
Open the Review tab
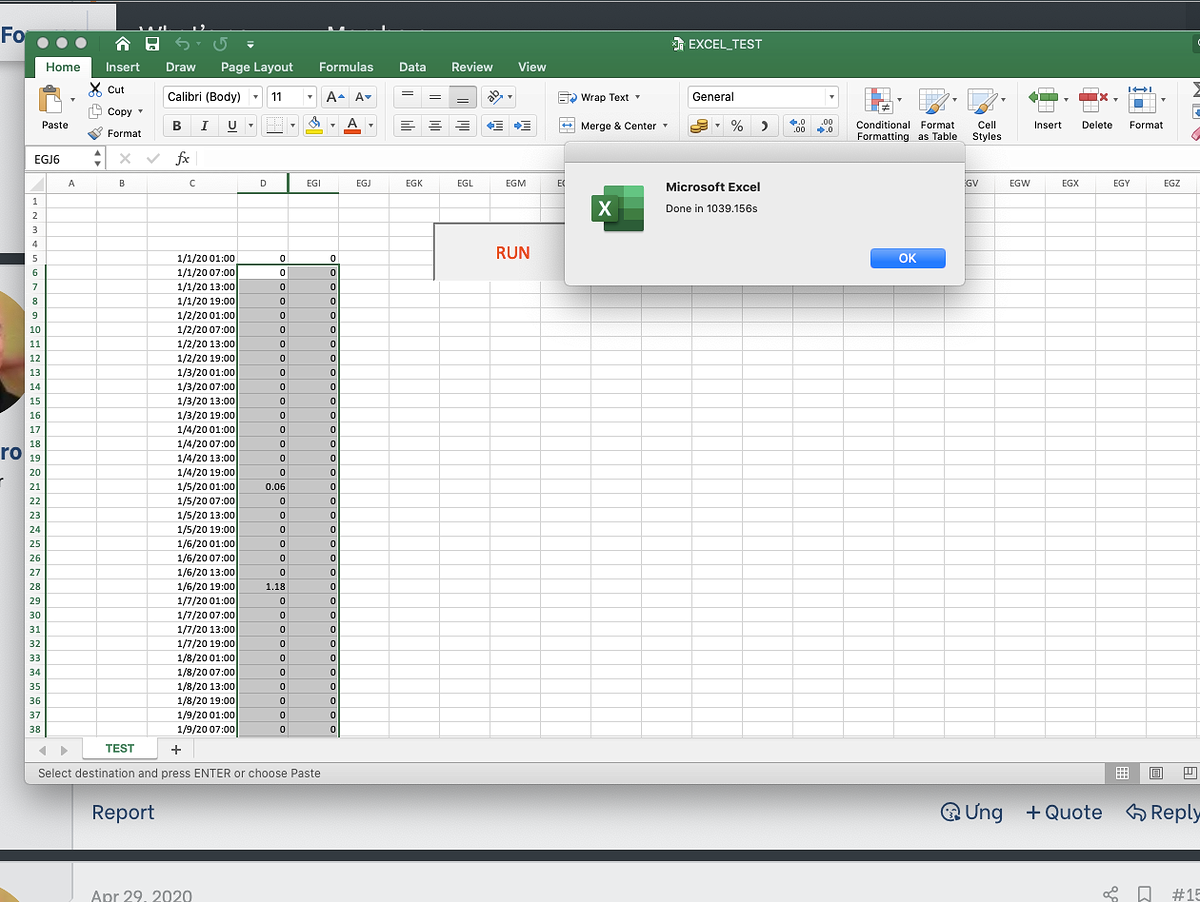tap(472, 67)
